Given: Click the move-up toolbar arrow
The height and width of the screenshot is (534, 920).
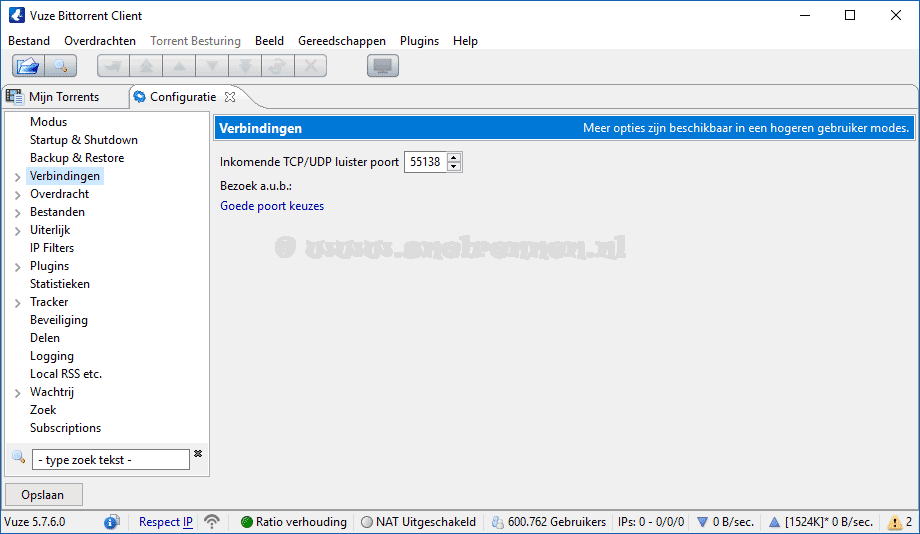Looking at the screenshot, I should click(x=179, y=66).
